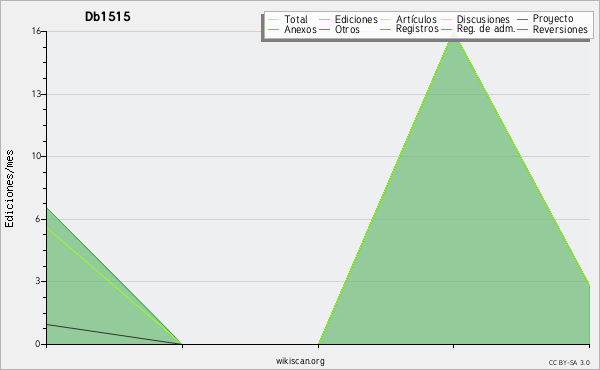
Task: Click the y-axis value 0
Action: (x=38, y=344)
